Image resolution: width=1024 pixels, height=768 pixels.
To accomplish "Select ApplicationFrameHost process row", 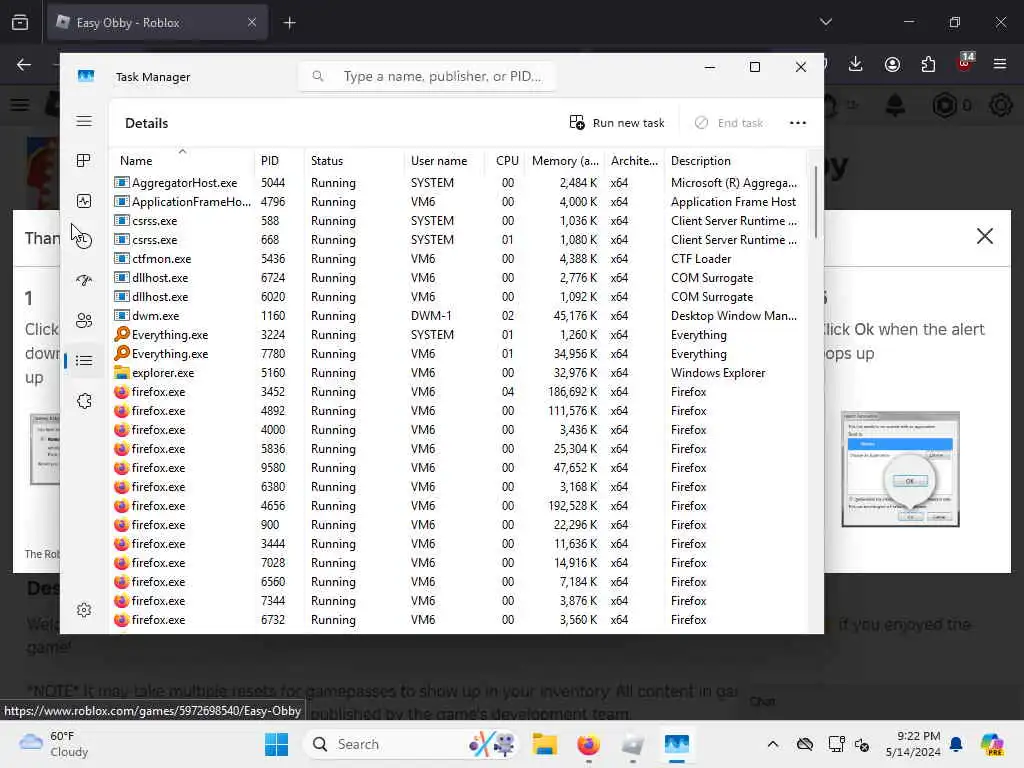I will coord(460,202).
